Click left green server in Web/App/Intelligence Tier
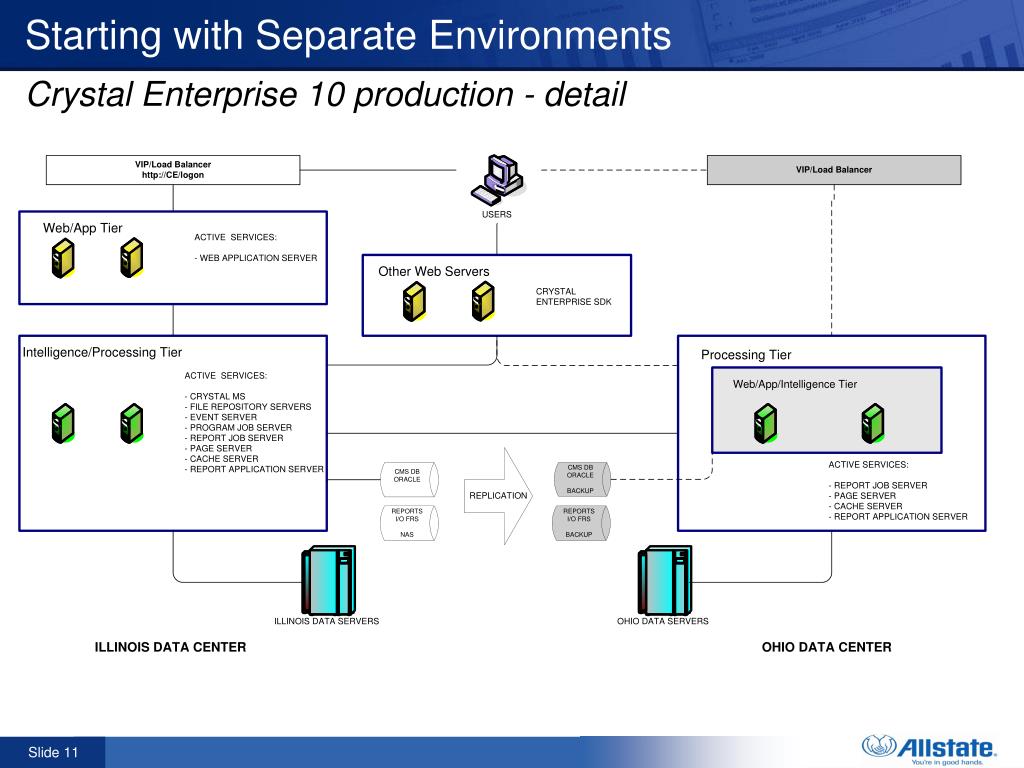 (x=765, y=423)
